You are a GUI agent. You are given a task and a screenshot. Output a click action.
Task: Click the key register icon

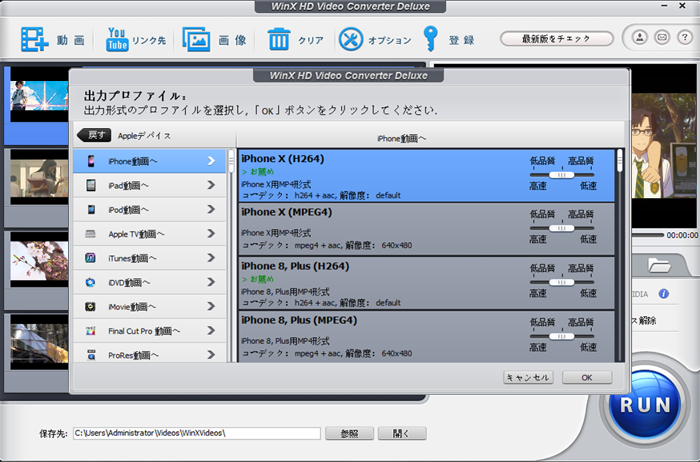[430, 39]
